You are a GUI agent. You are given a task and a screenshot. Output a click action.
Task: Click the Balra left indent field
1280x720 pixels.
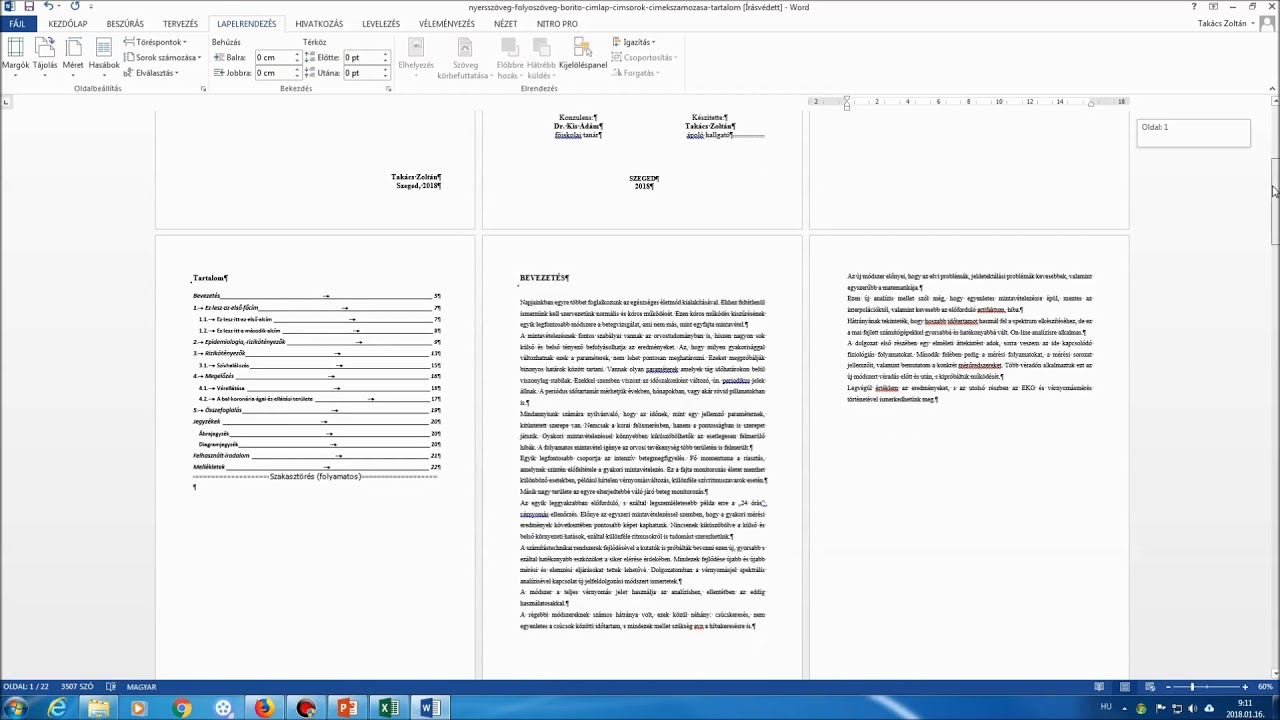[277, 58]
